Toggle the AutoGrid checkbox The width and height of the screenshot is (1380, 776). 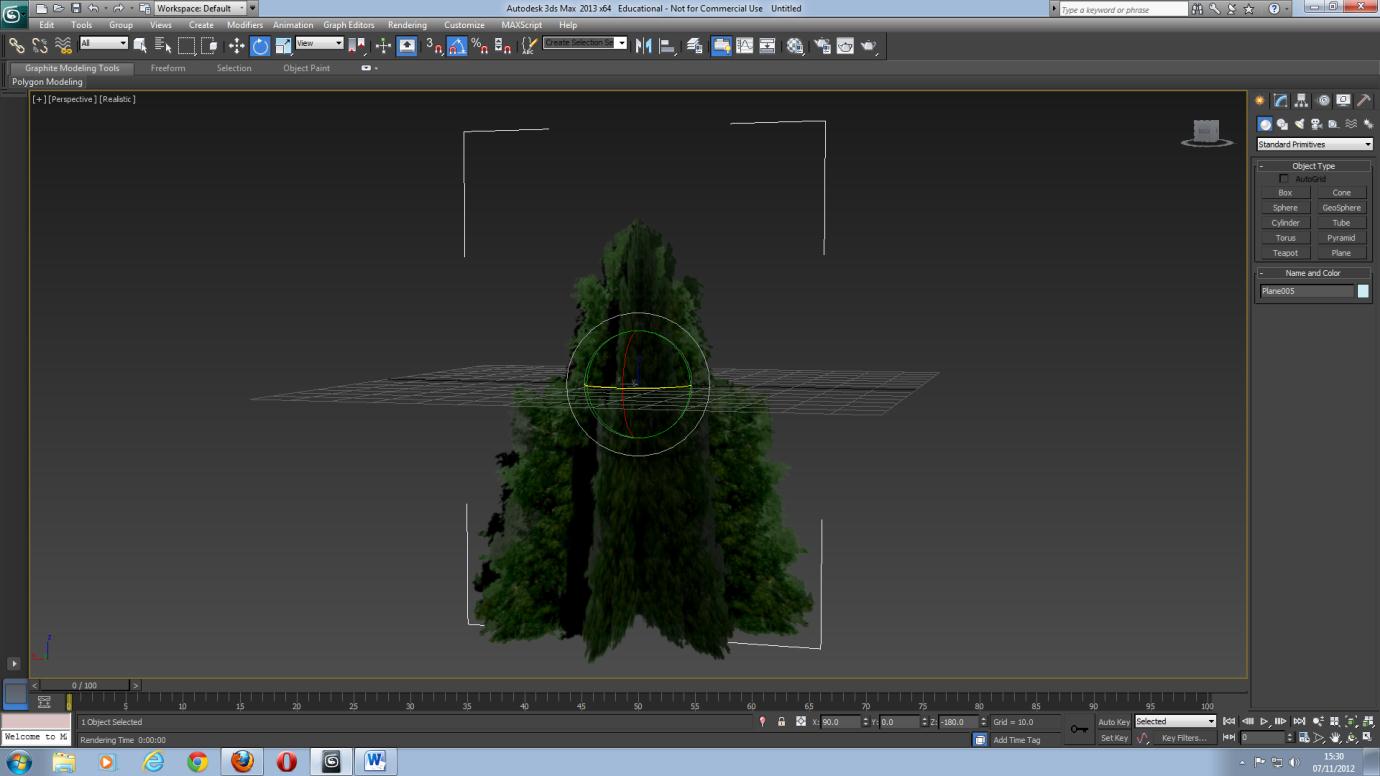tap(1284, 178)
